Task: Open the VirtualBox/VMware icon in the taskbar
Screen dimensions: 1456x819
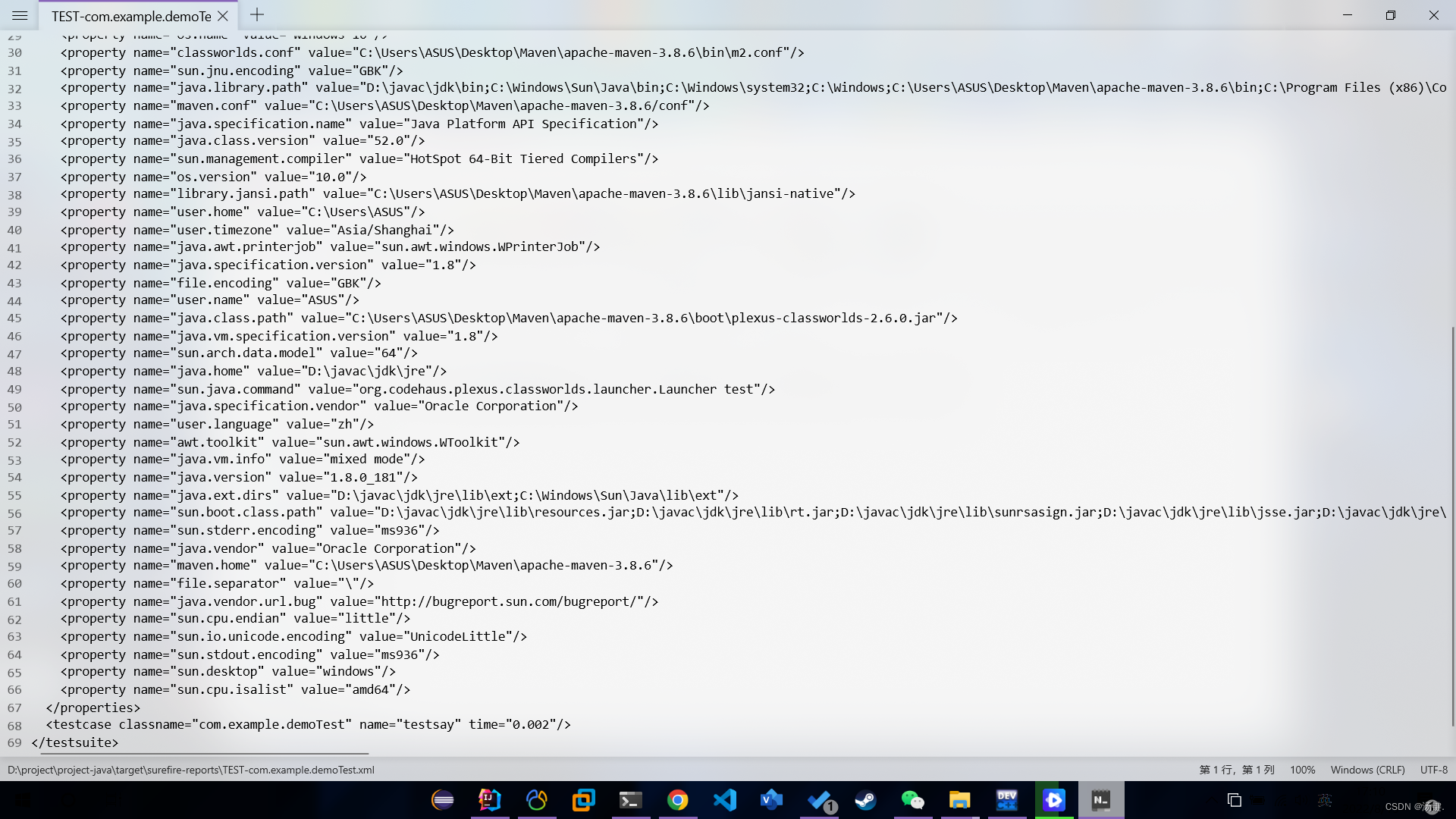Action: 584,800
